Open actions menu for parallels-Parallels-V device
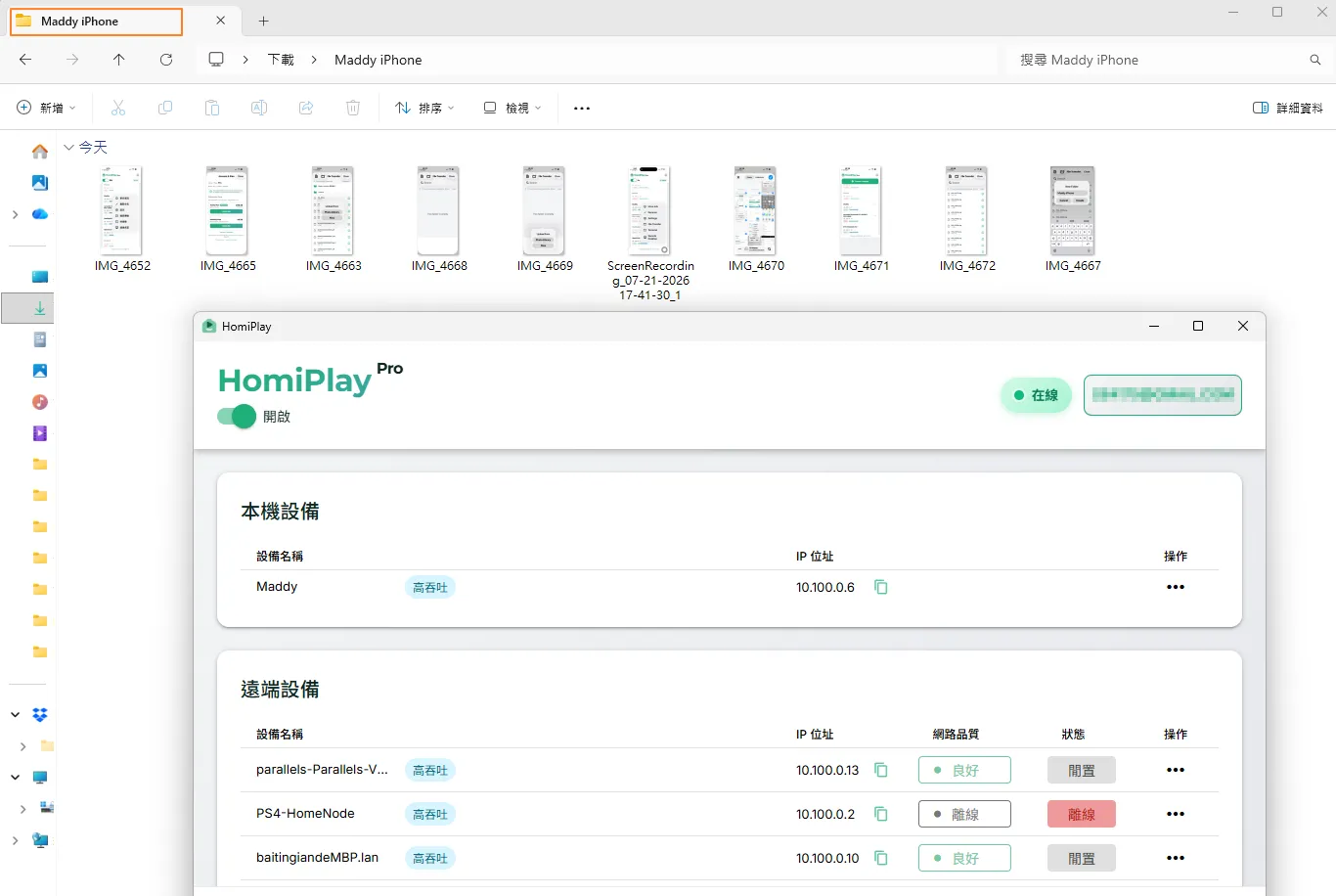Screen dimensions: 1336x896 coord(1176,770)
